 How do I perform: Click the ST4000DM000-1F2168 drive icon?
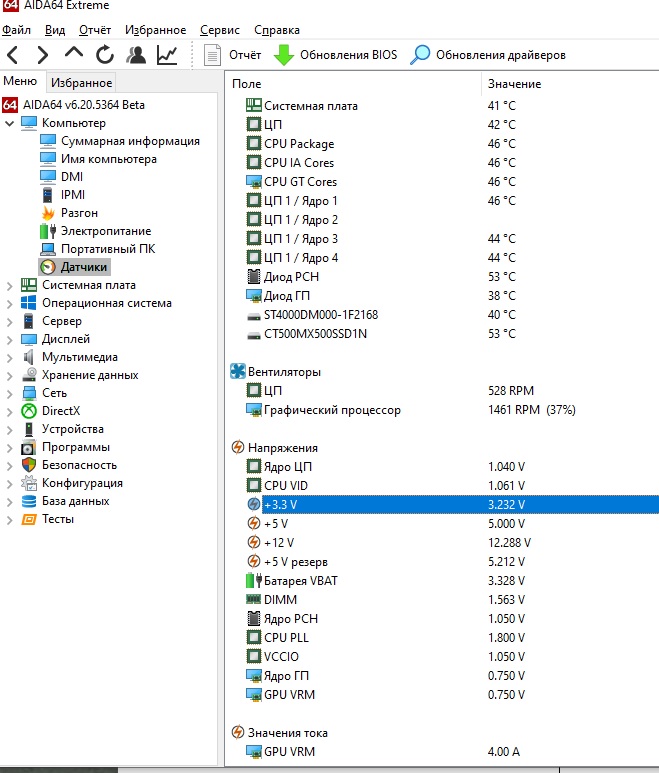point(253,316)
